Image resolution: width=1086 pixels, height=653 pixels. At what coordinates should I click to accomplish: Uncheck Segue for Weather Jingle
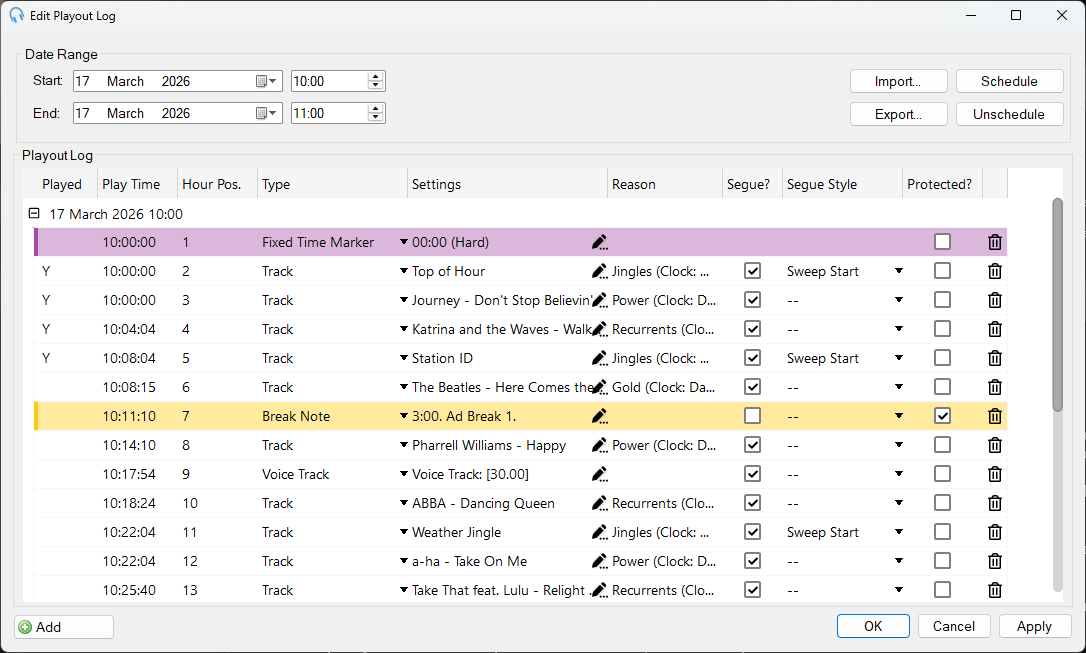tap(752, 532)
